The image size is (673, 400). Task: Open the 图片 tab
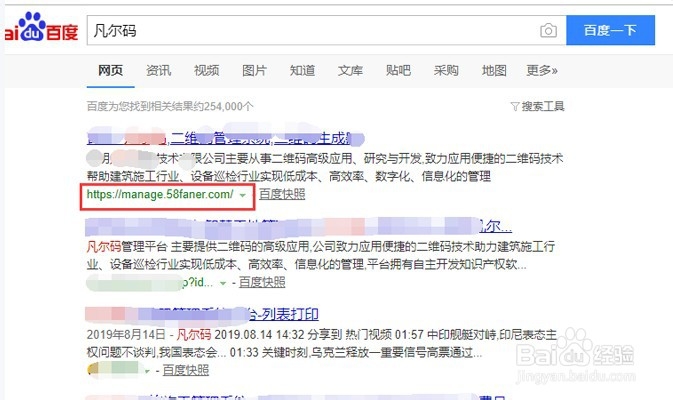pyautogui.click(x=255, y=70)
